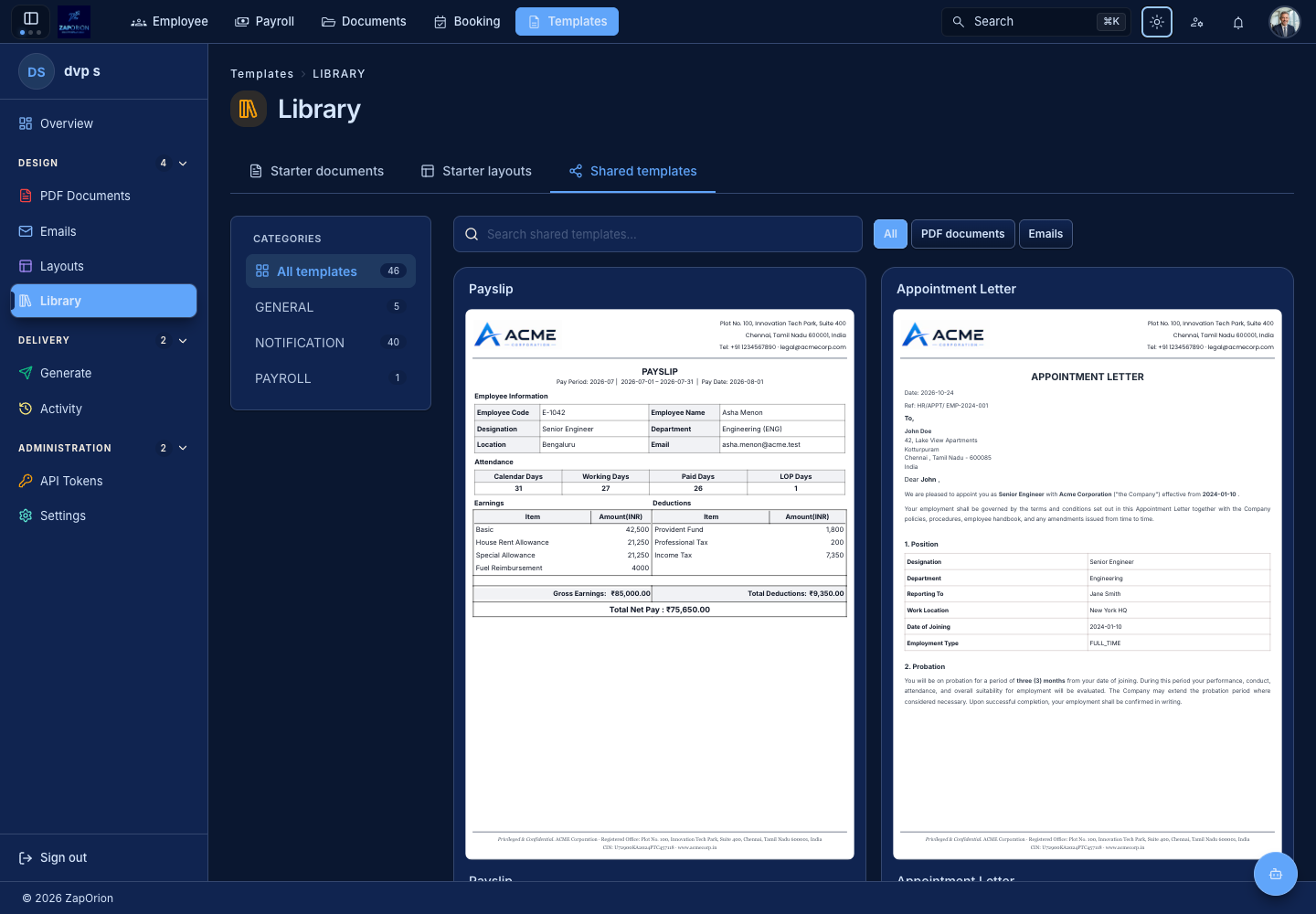Click the DS workspace avatar
Image resolution: width=1316 pixels, height=914 pixels.
(37, 71)
